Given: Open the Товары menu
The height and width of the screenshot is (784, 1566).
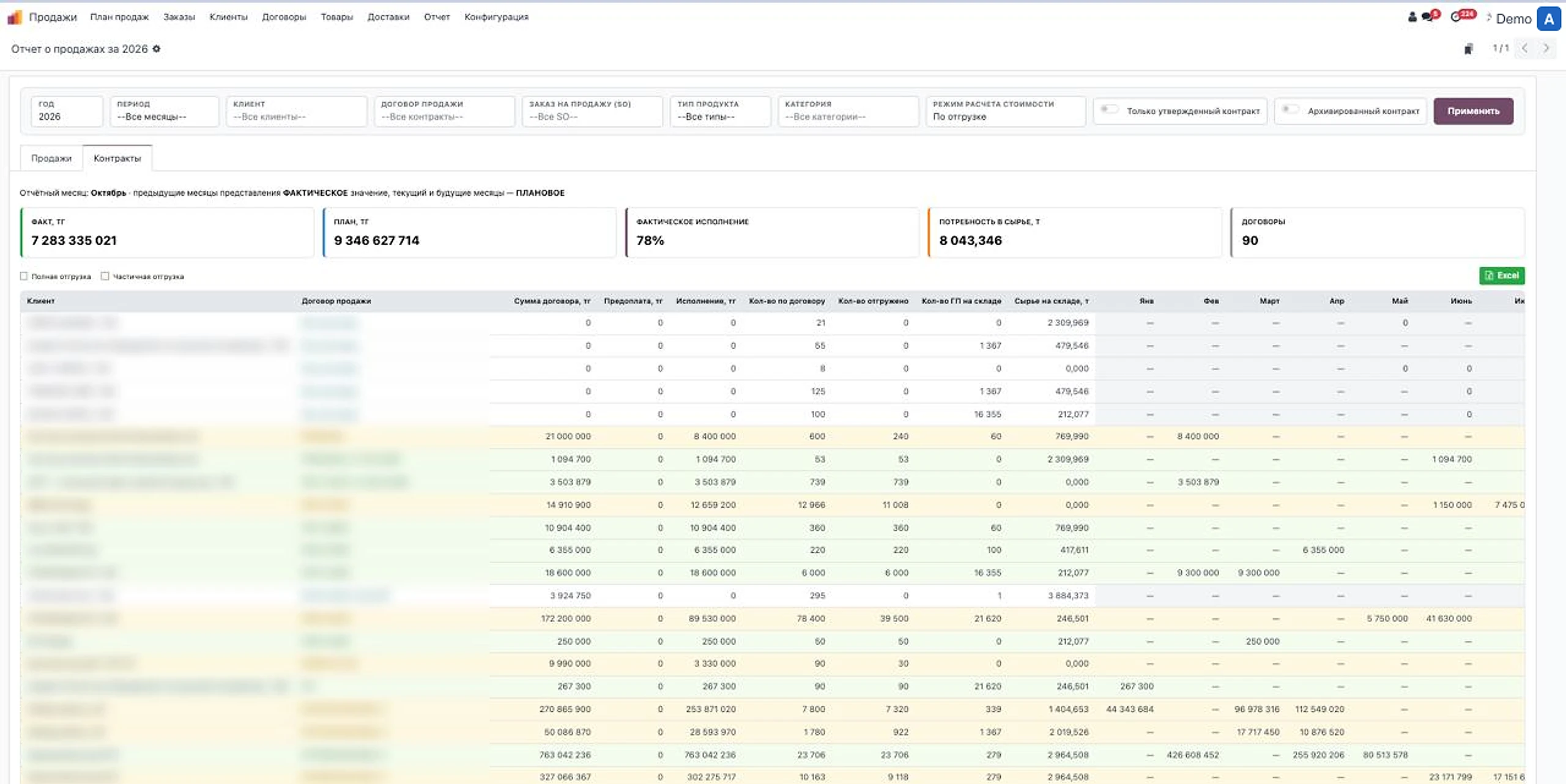Looking at the screenshot, I should click(336, 17).
